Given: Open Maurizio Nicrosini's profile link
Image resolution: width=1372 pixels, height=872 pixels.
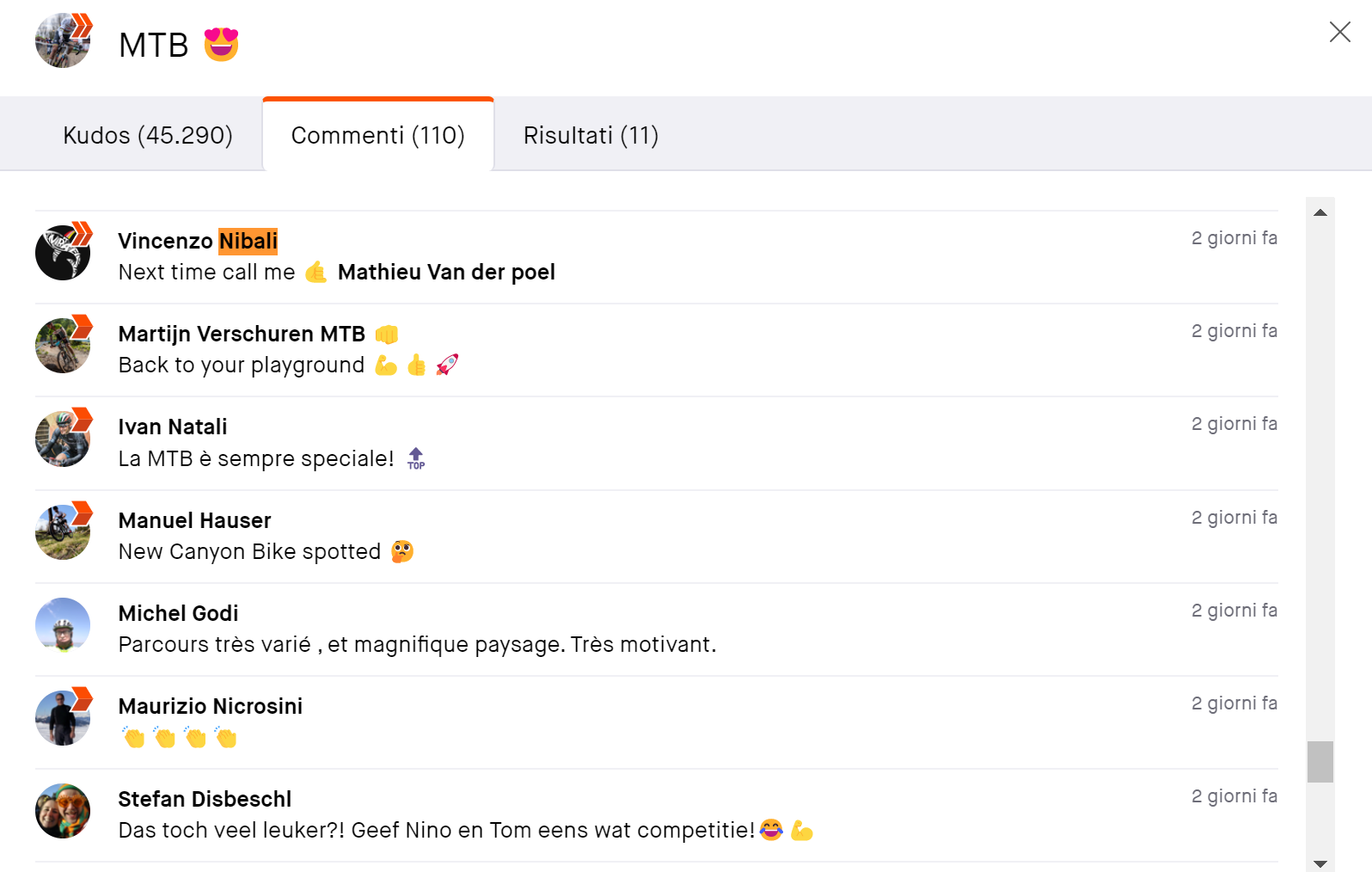Looking at the screenshot, I should [210, 706].
